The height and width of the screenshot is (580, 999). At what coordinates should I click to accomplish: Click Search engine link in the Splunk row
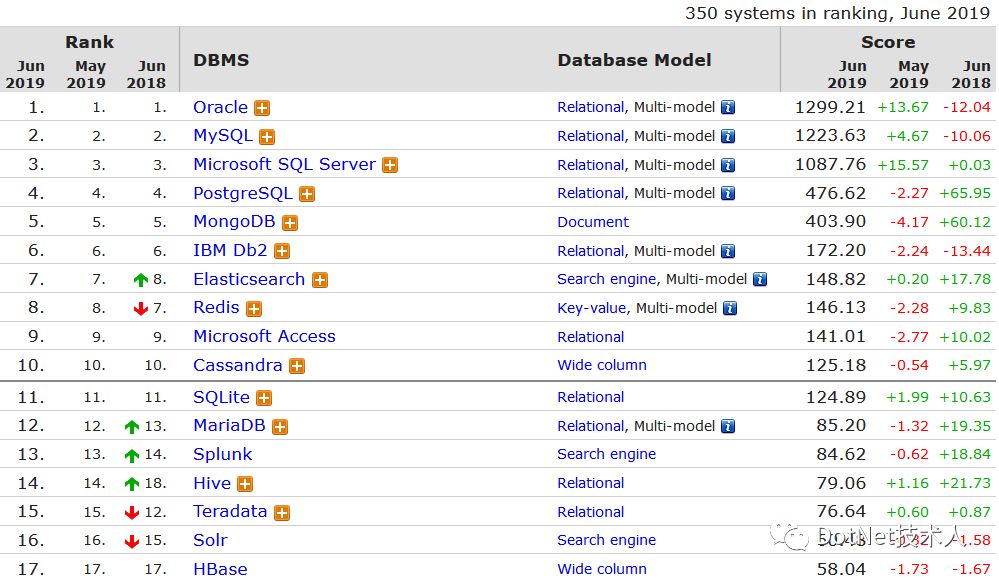point(607,454)
